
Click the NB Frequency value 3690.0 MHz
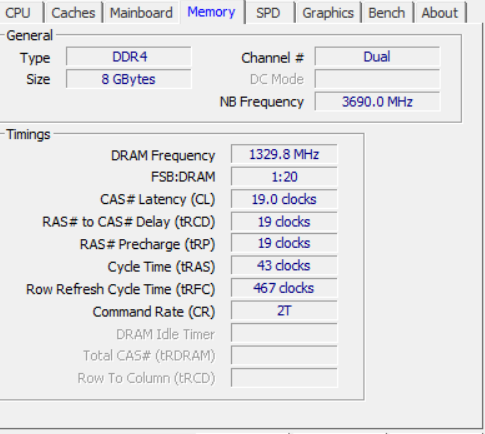[377, 102]
